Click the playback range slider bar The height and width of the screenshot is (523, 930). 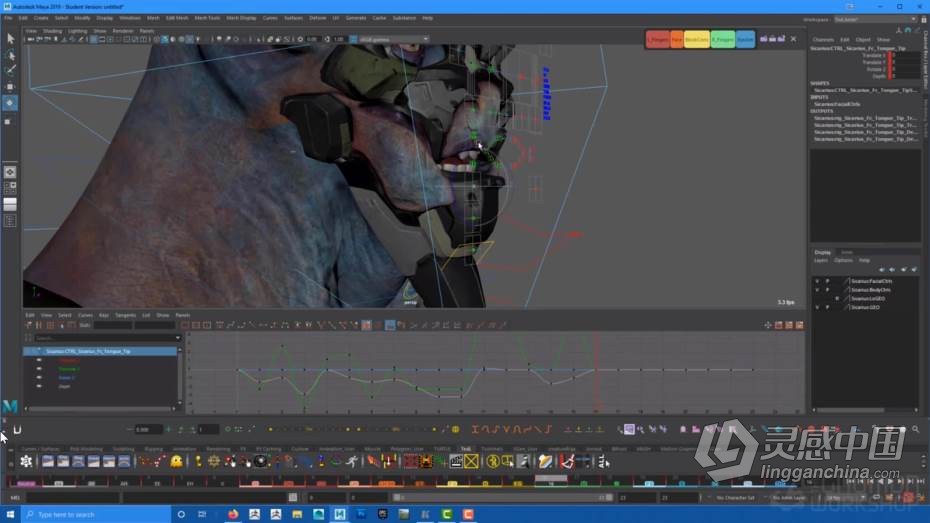503,498
